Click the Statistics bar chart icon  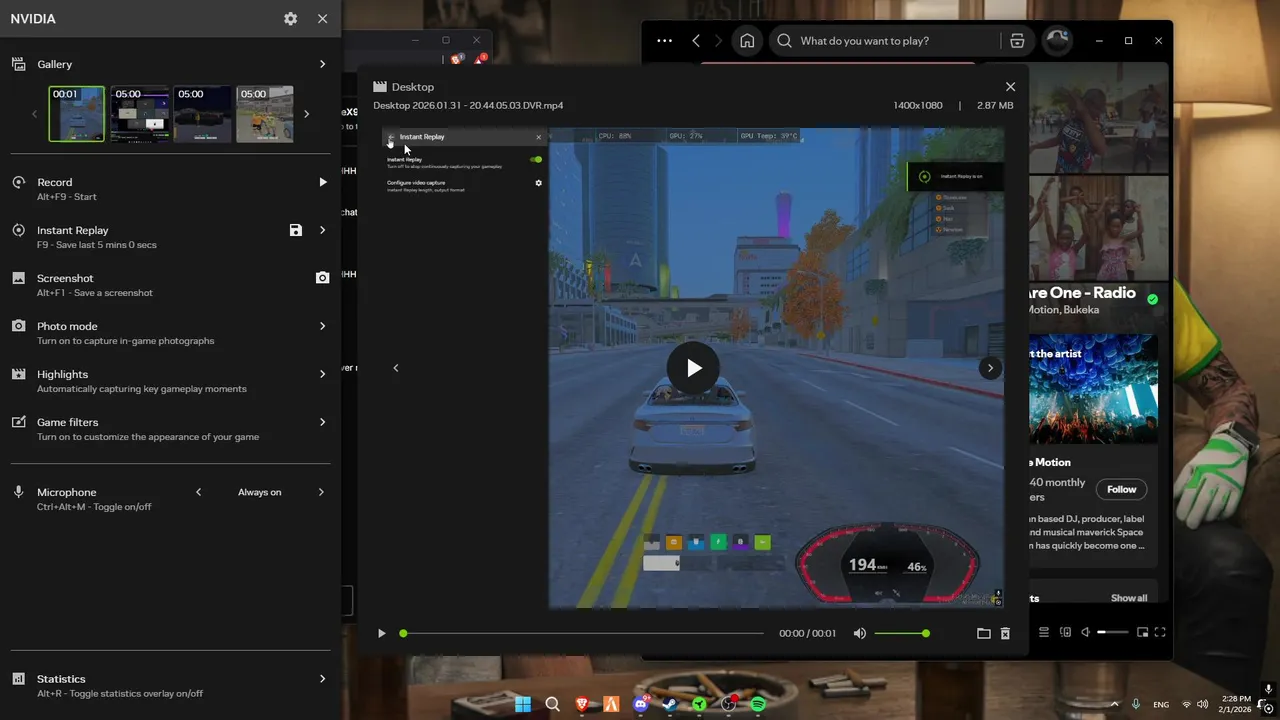coord(18,679)
